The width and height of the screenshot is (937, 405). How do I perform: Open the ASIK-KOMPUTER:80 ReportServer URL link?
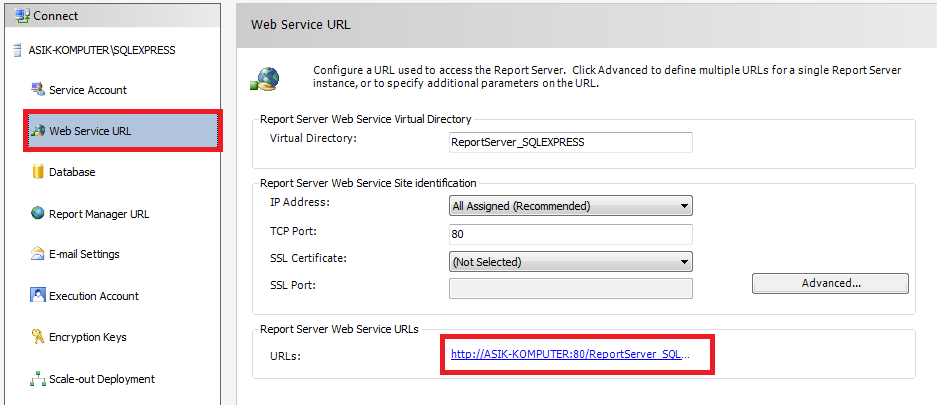click(571, 354)
